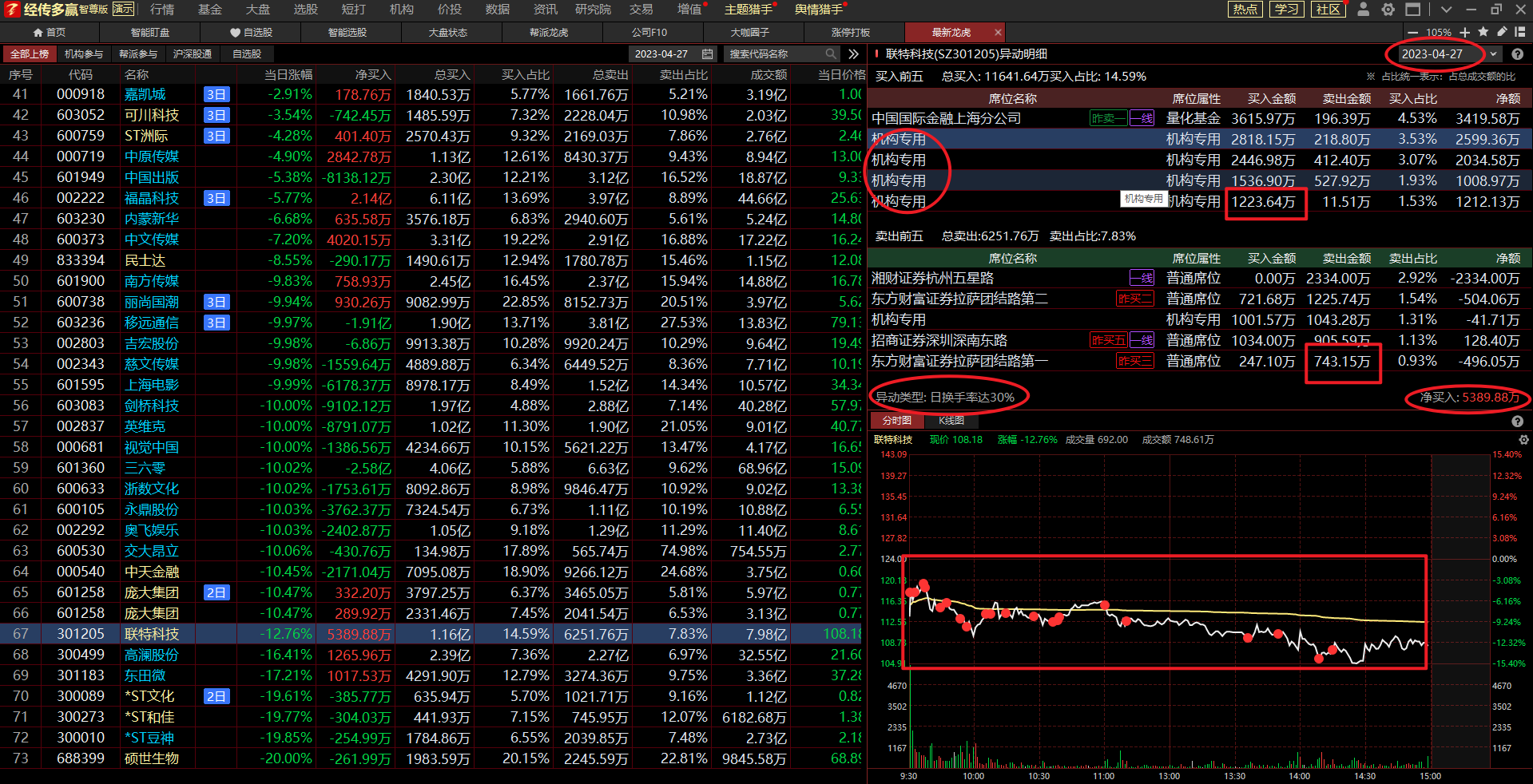The height and width of the screenshot is (784, 1533).
Task: Close the 最新龙虎 tab
Action: [998, 33]
